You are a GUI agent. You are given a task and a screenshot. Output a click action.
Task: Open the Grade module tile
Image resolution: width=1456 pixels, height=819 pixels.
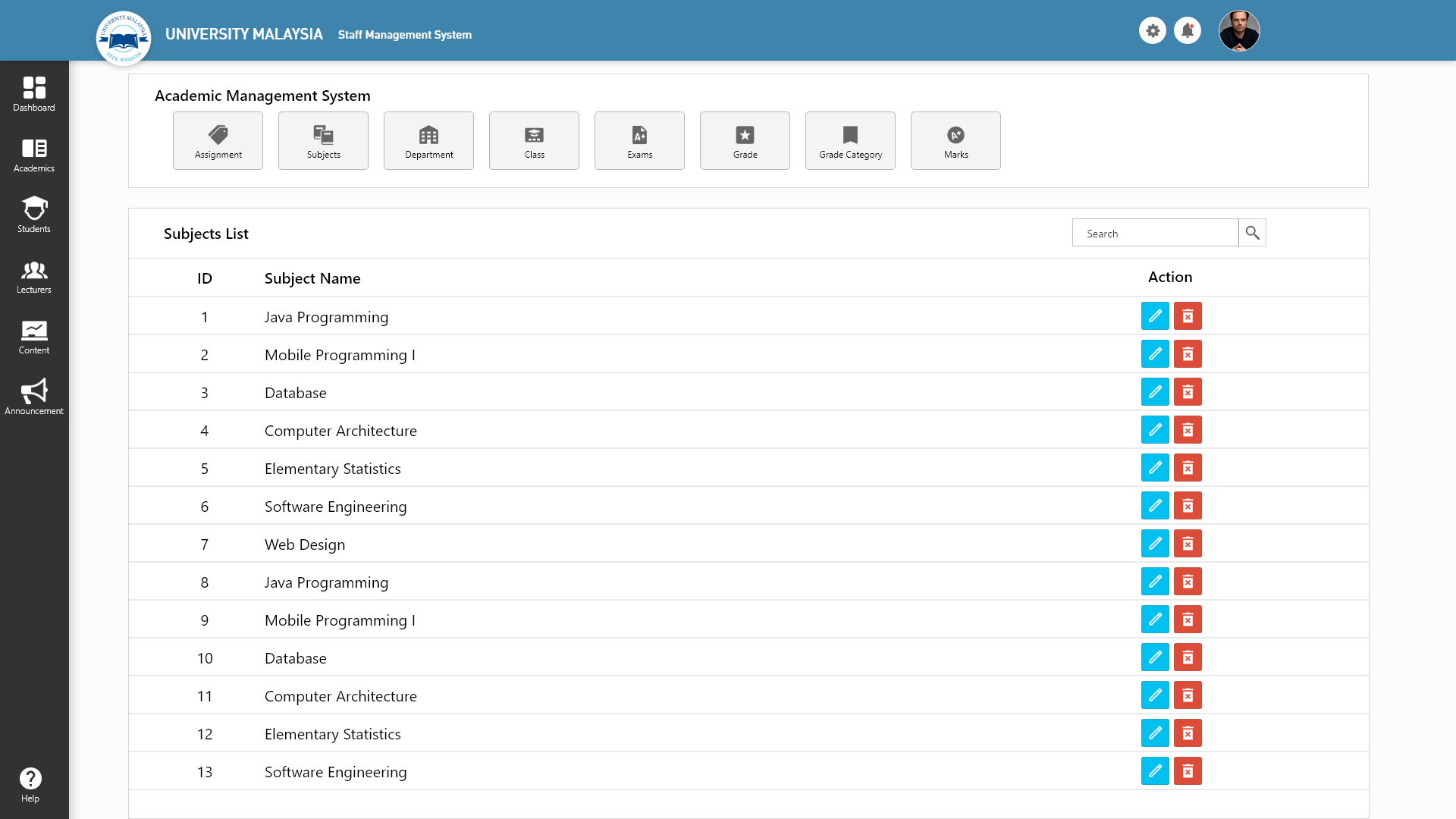745,141
